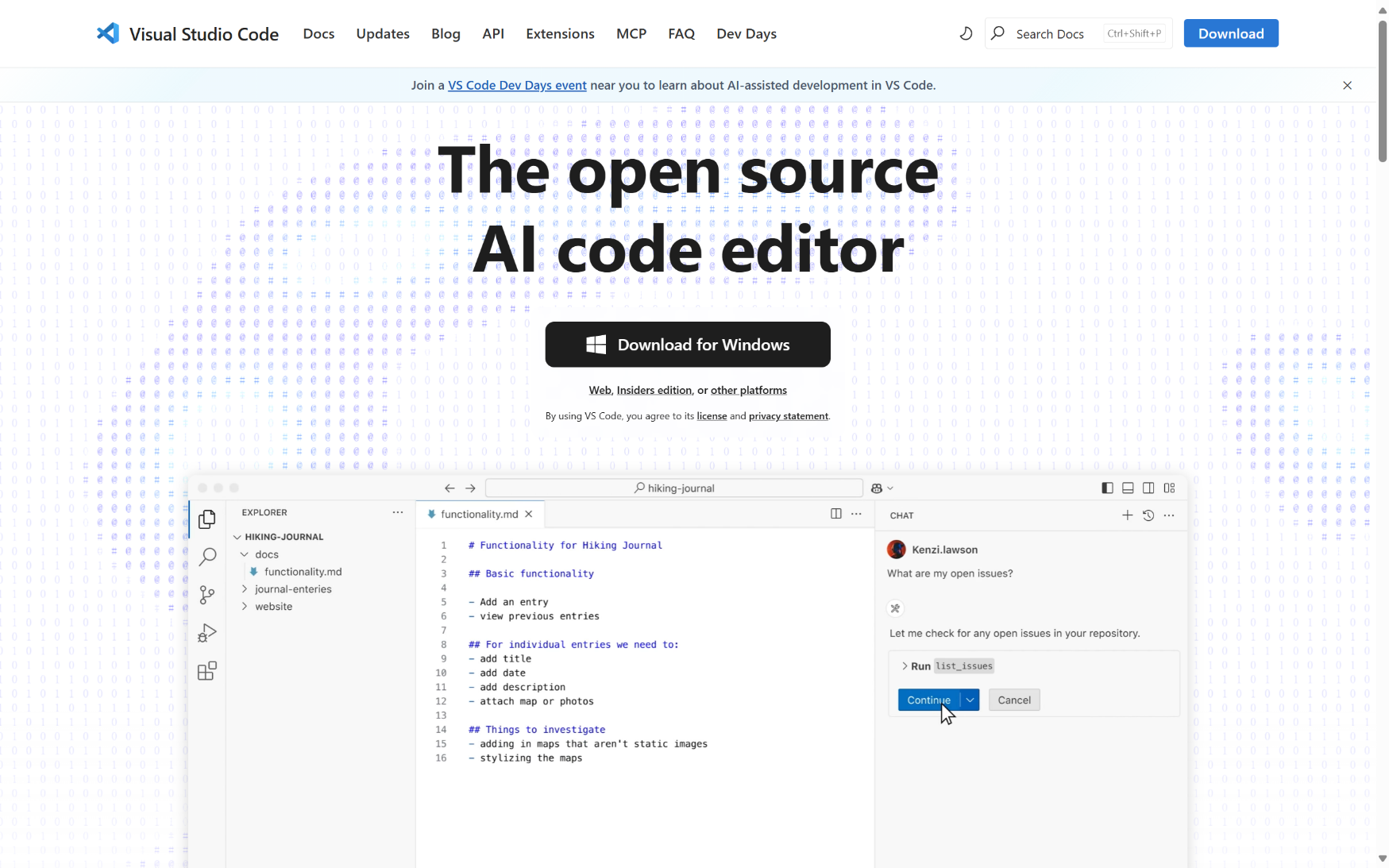Viewport: 1389px width, 868px height.
Task: Click the forward arrow in editor title bar
Action: click(470, 488)
